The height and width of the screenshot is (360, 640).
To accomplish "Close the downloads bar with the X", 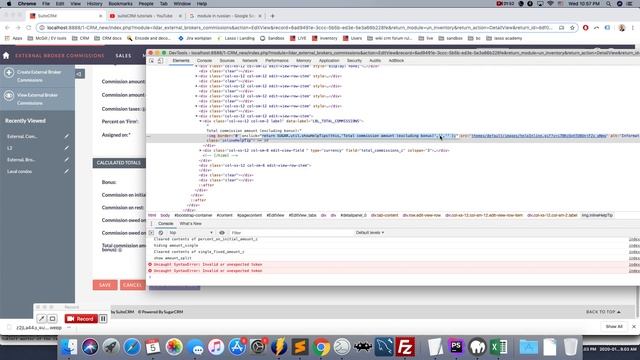I will 633,327.
